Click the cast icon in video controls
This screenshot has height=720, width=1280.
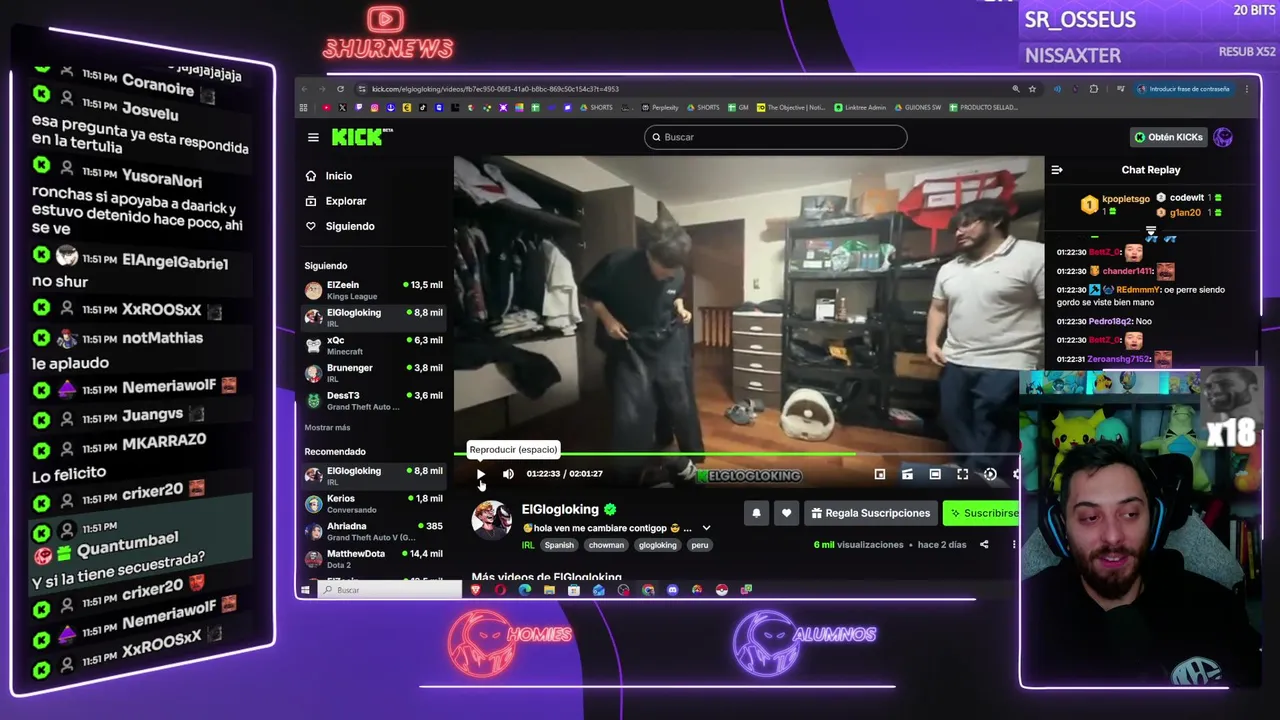(x=907, y=474)
